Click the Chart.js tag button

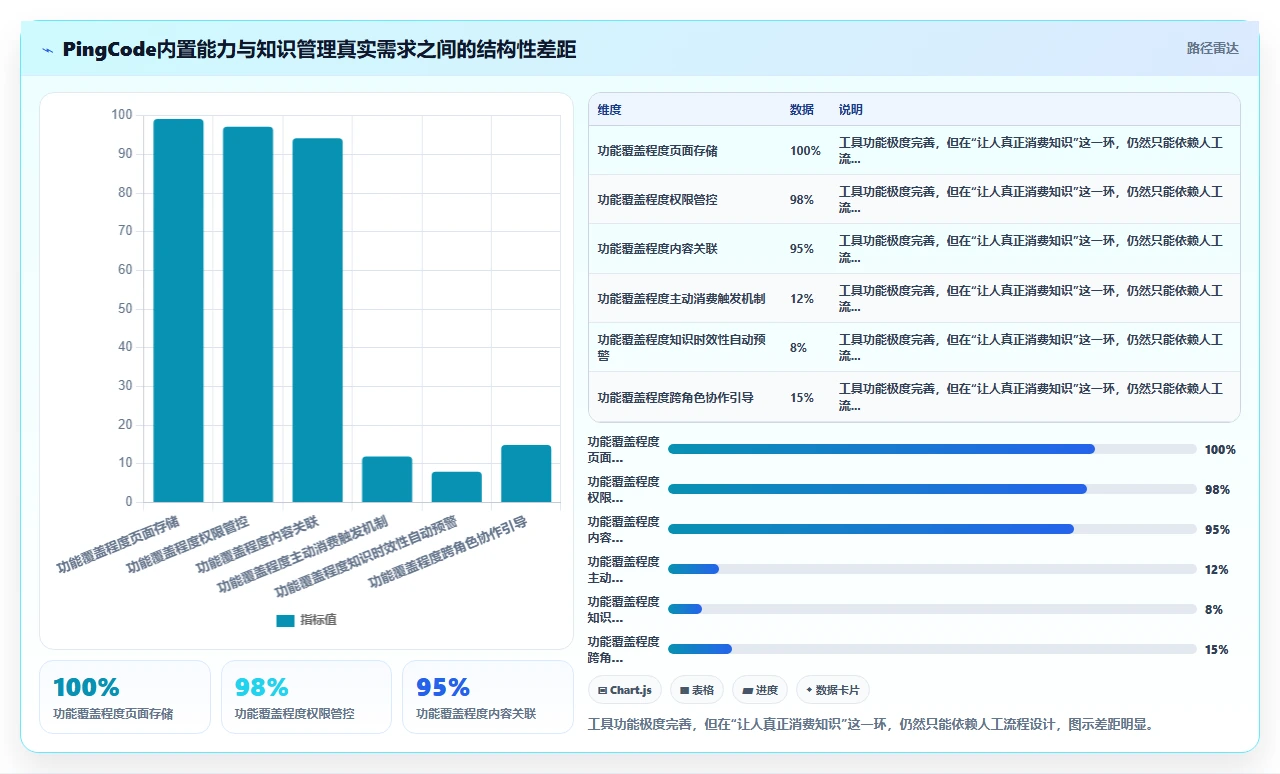click(625, 690)
